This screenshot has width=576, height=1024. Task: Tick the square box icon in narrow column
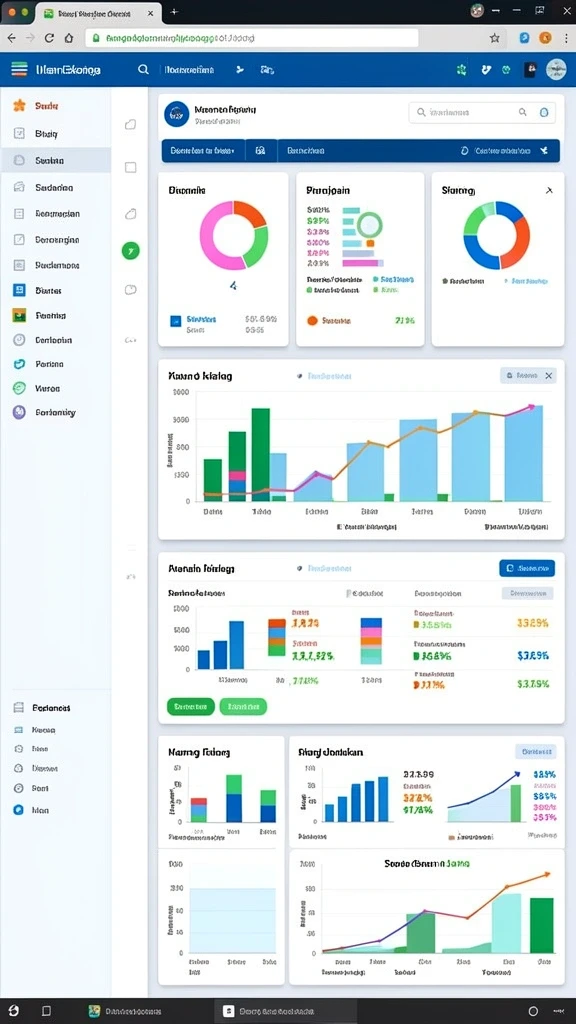pos(131,168)
